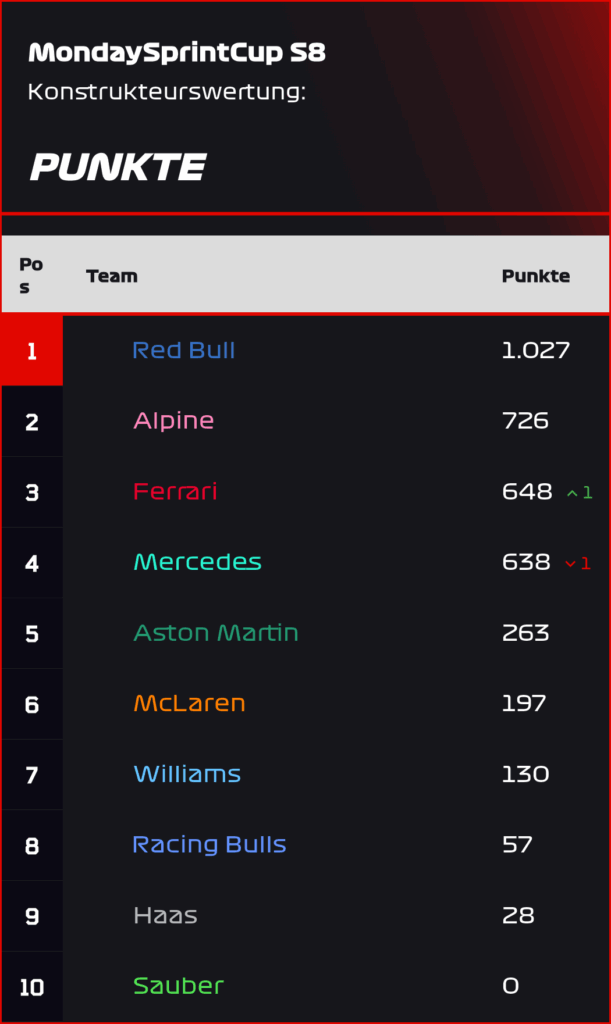Click the Punkte column header

click(x=536, y=276)
